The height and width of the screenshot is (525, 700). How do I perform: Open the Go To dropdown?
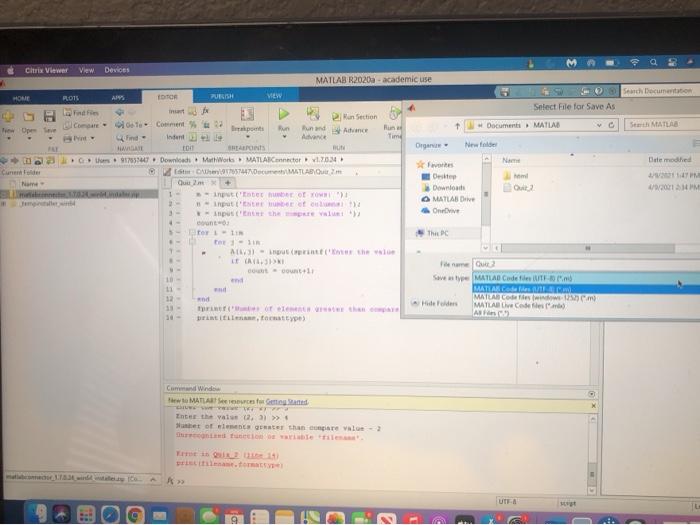(131, 125)
